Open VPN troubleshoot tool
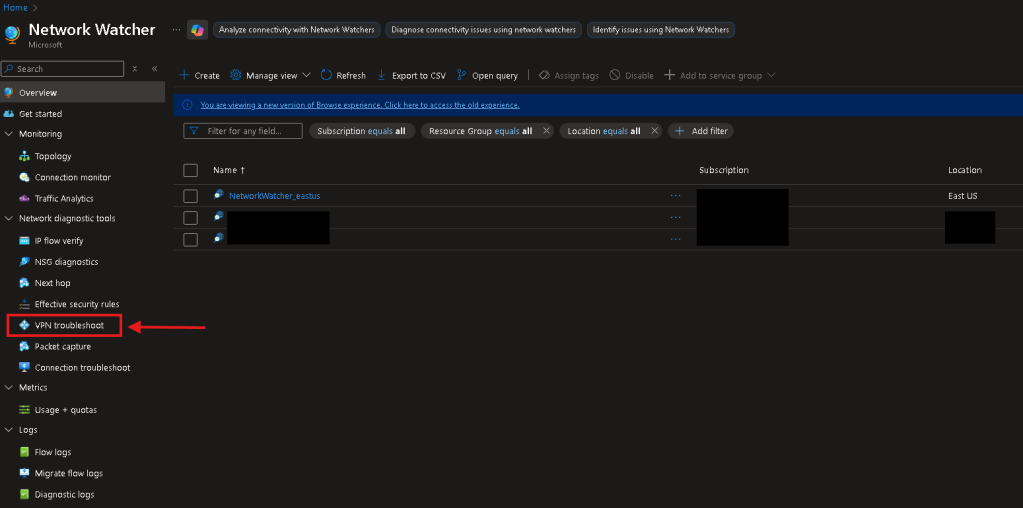The image size is (1023, 508). tap(68, 325)
